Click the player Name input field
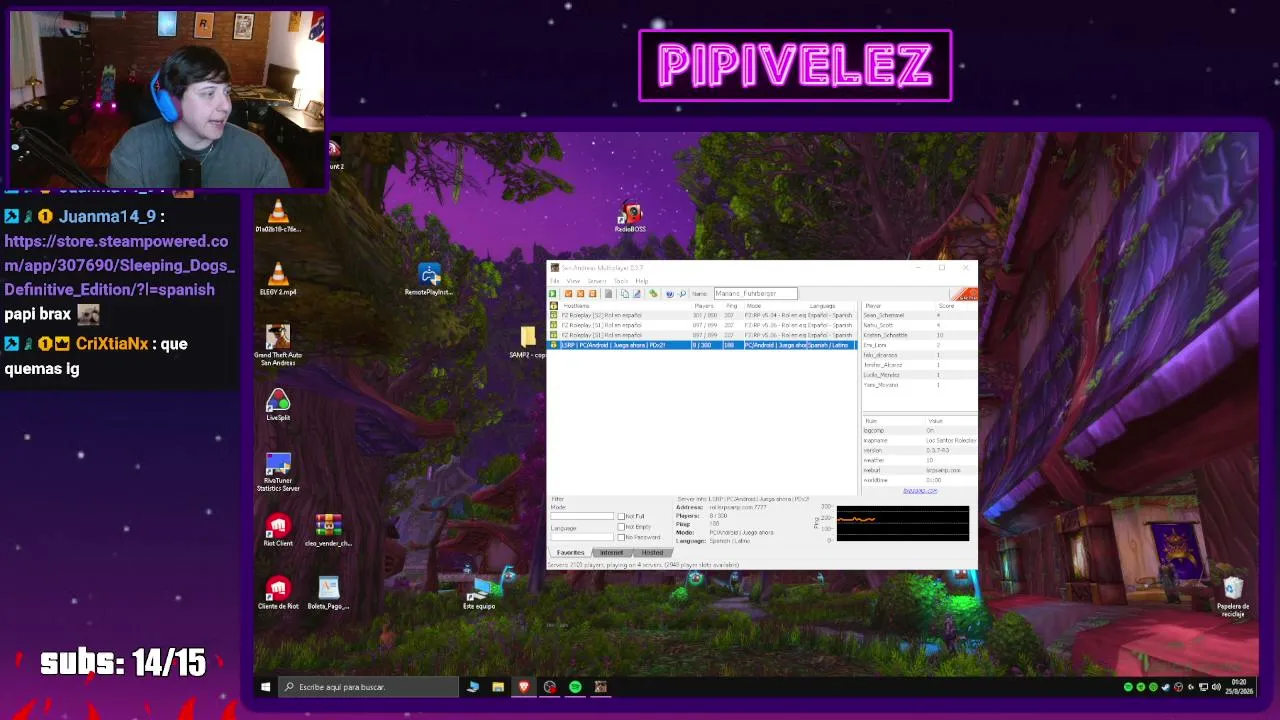Viewport: 1280px width, 720px height. (x=755, y=294)
